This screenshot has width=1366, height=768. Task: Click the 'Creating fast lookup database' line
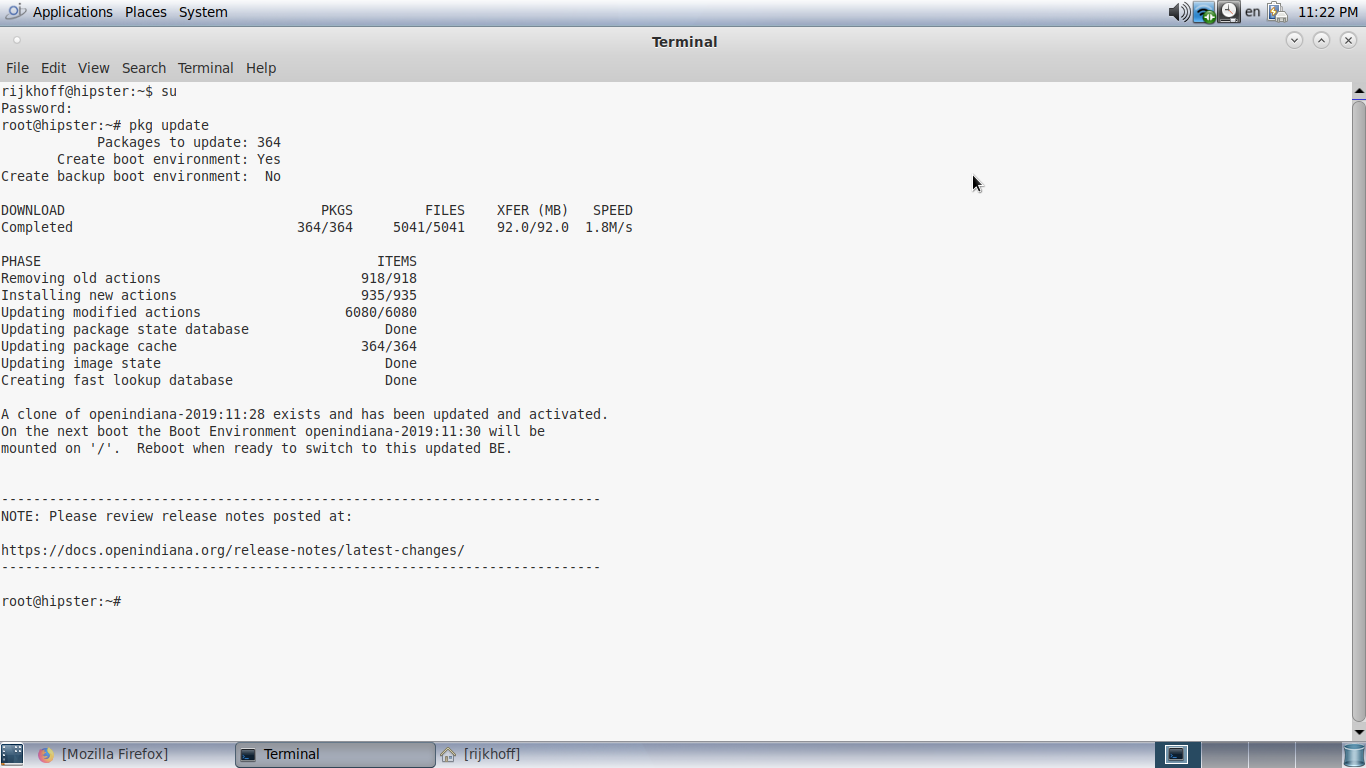(209, 380)
